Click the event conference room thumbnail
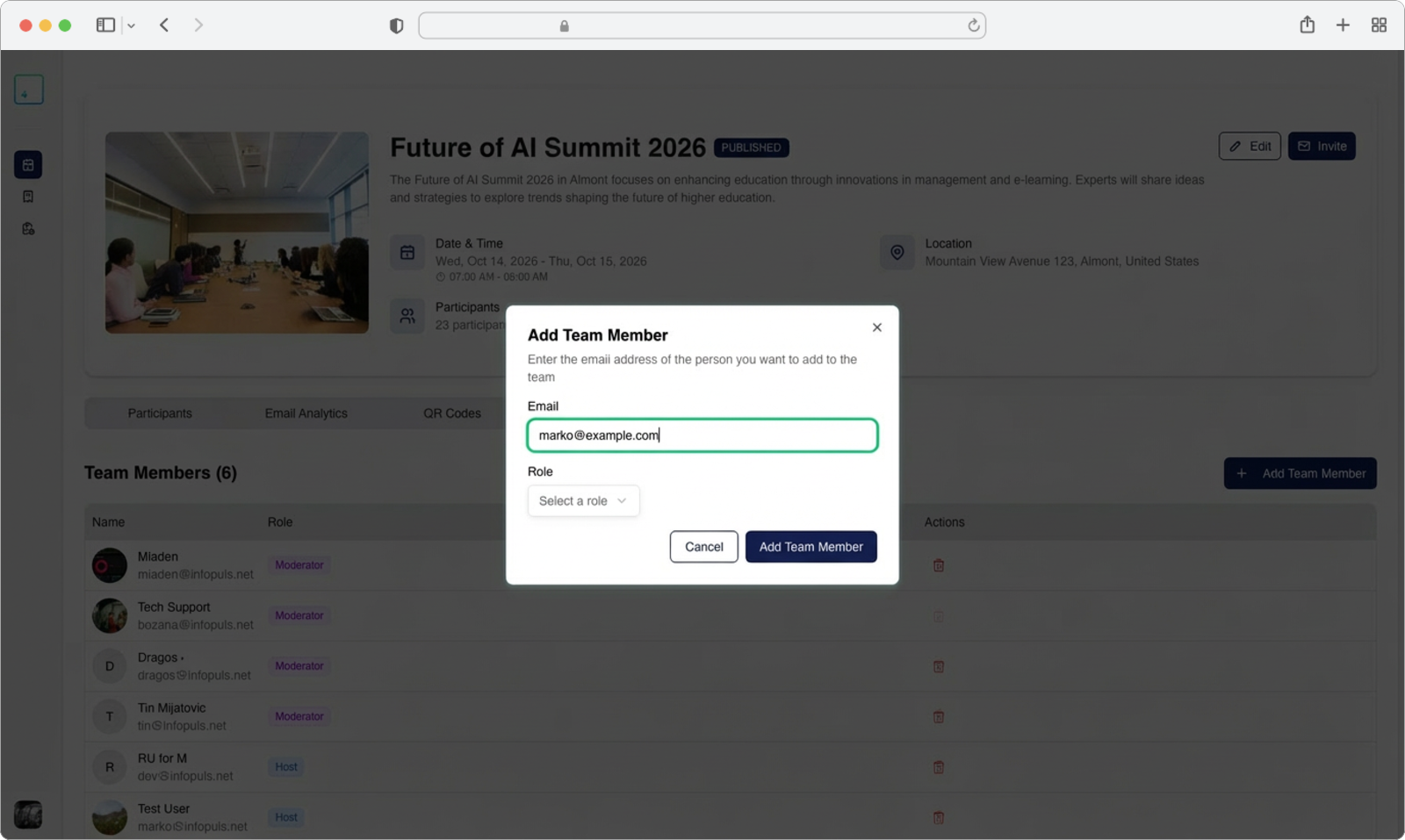1405x840 pixels. click(237, 233)
